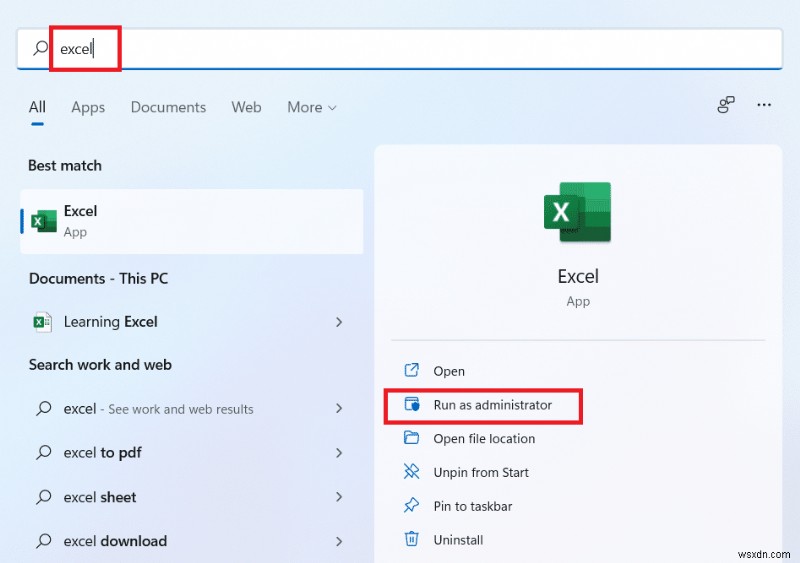Open the Excel App best match result
The width and height of the screenshot is (800, 563).
click(192, 222)
